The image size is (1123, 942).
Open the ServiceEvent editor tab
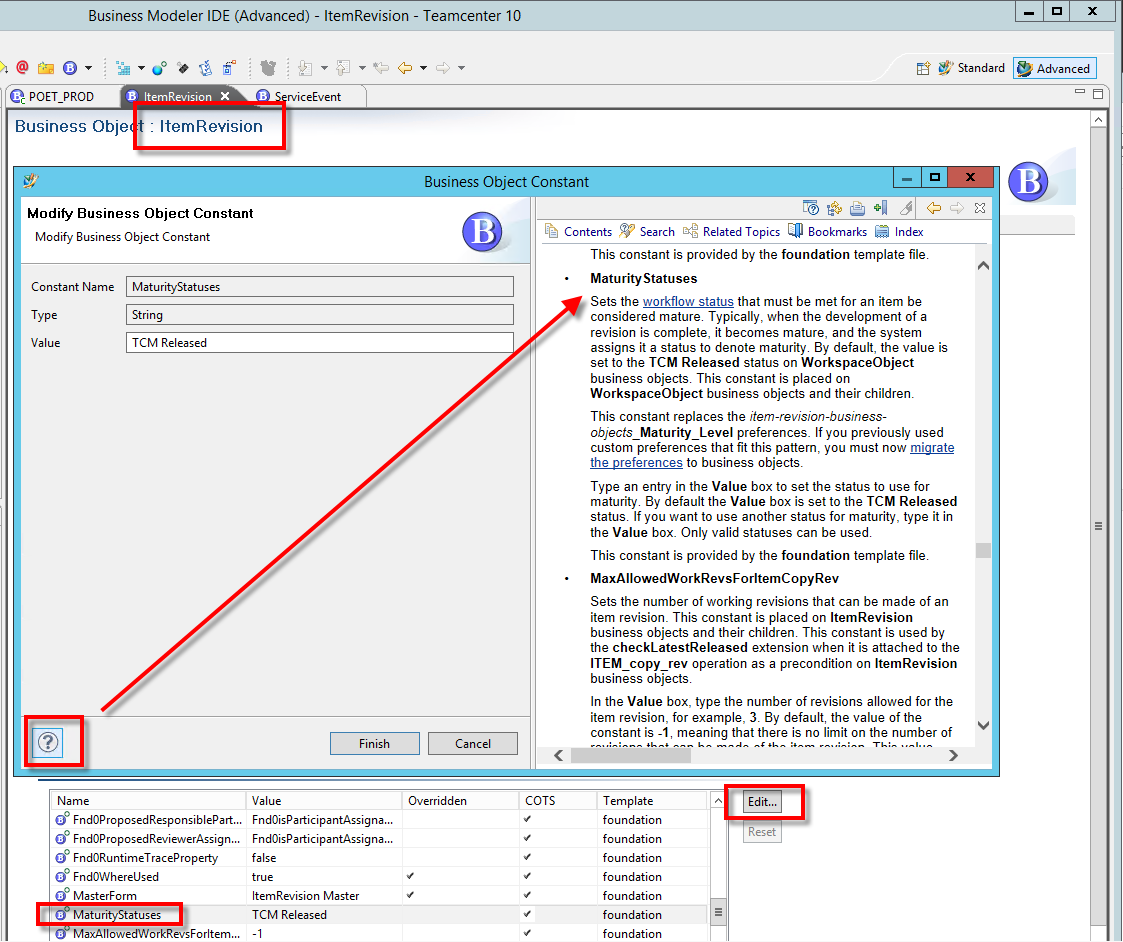tap(299, 97)
